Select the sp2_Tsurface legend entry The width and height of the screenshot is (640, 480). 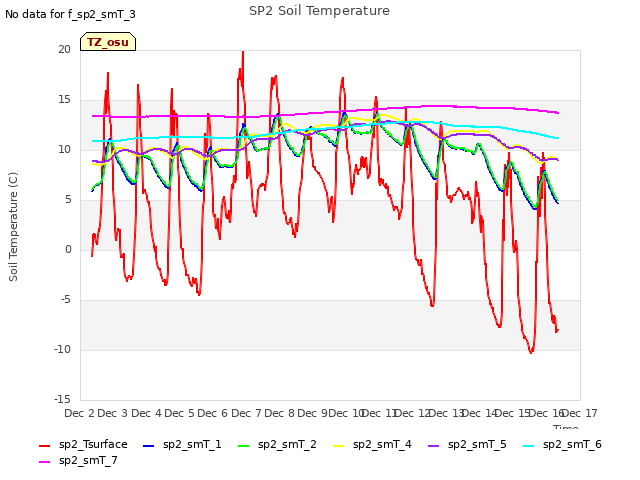tap(83, 444)
